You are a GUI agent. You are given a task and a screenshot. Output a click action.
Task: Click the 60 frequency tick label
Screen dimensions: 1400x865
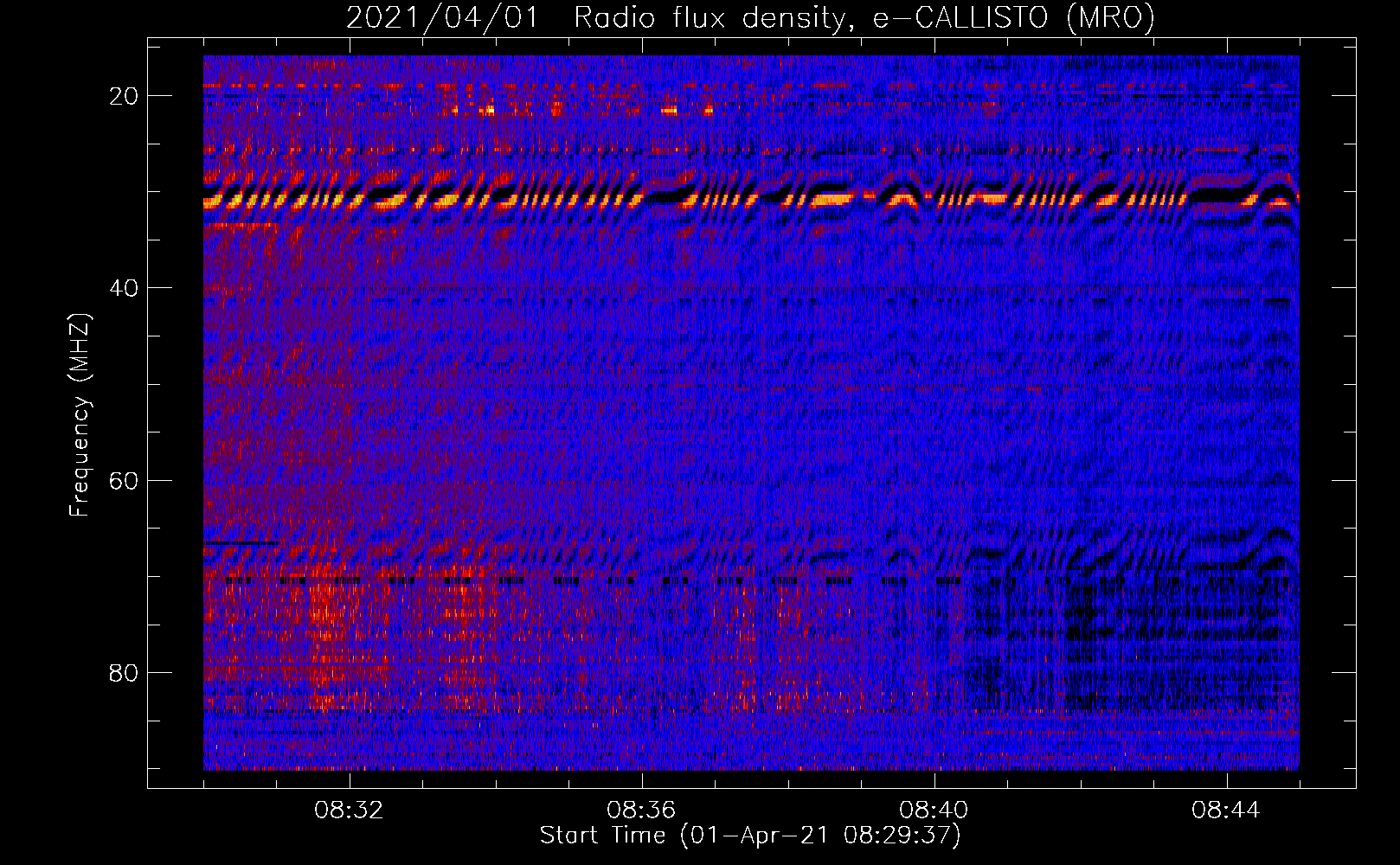[125, 480]
